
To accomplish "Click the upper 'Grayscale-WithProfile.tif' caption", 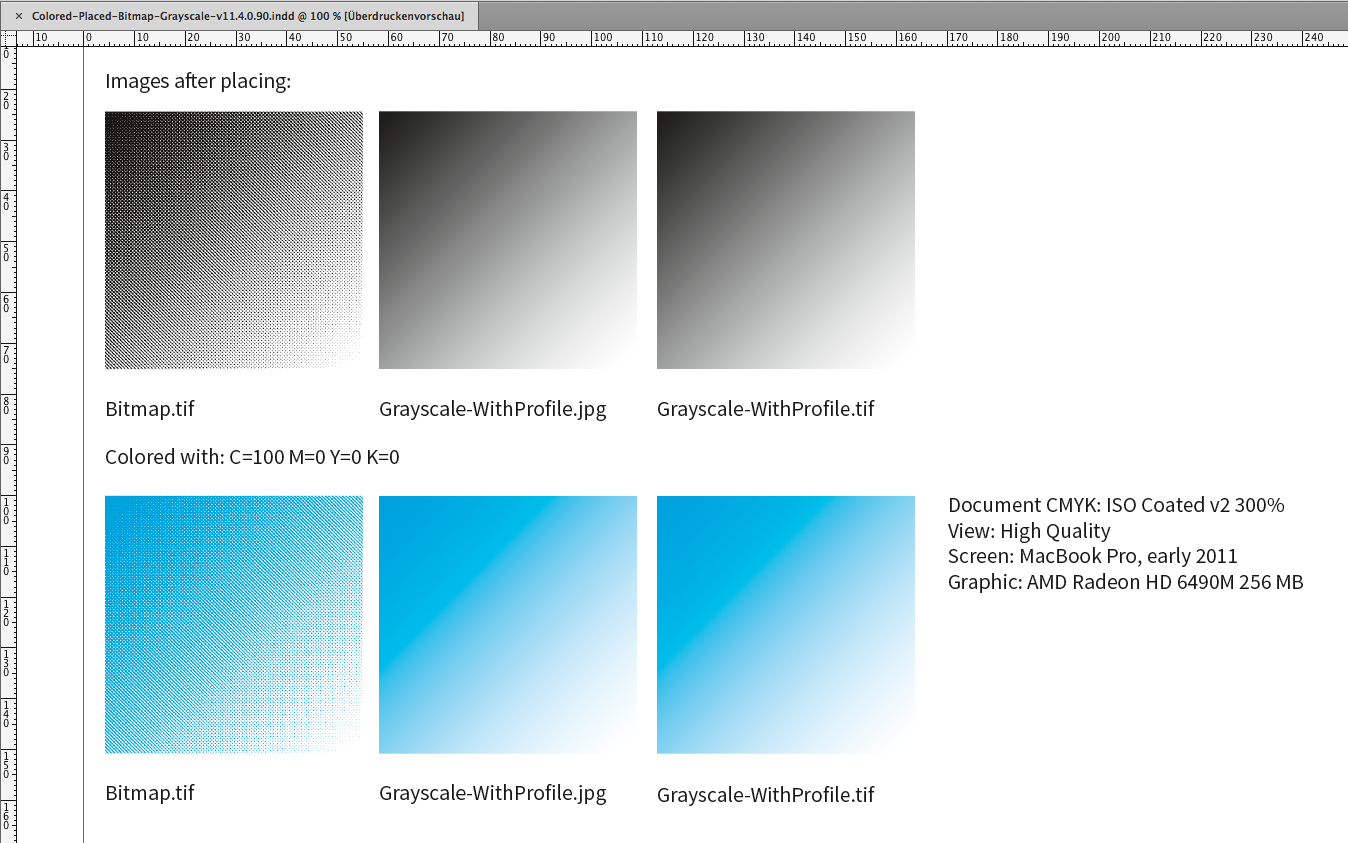I will 766,408.
